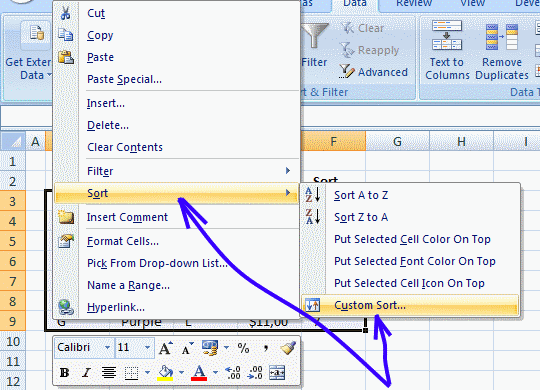Expand the Sort submenu arrow

tap(288, 193)
